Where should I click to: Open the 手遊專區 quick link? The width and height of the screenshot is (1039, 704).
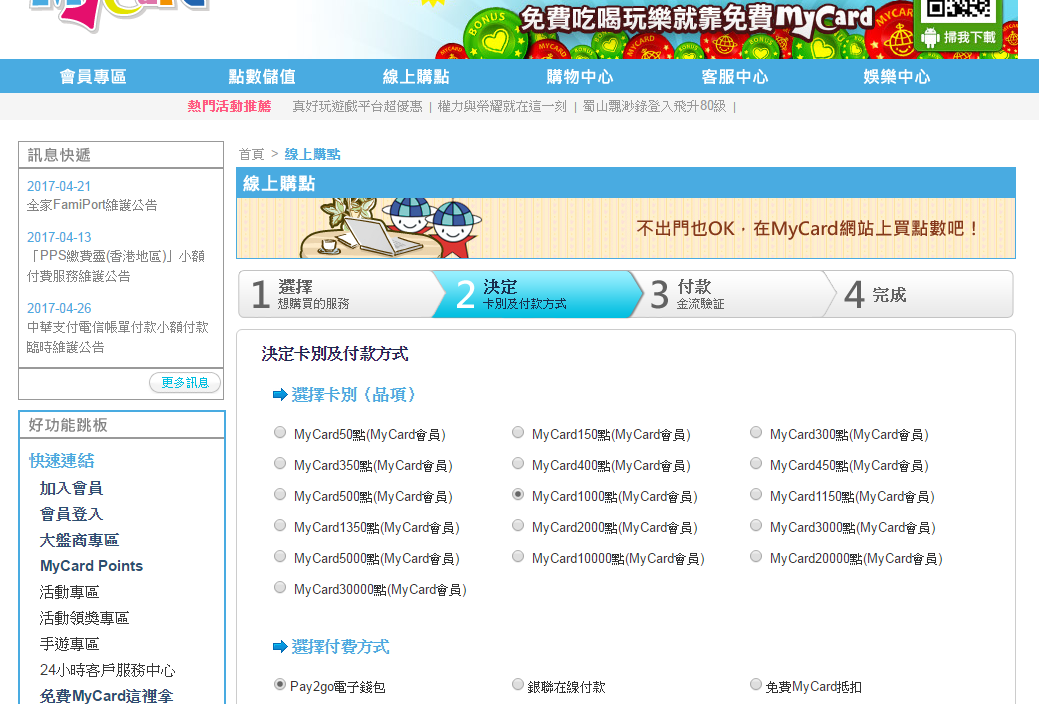click(69, 644)
